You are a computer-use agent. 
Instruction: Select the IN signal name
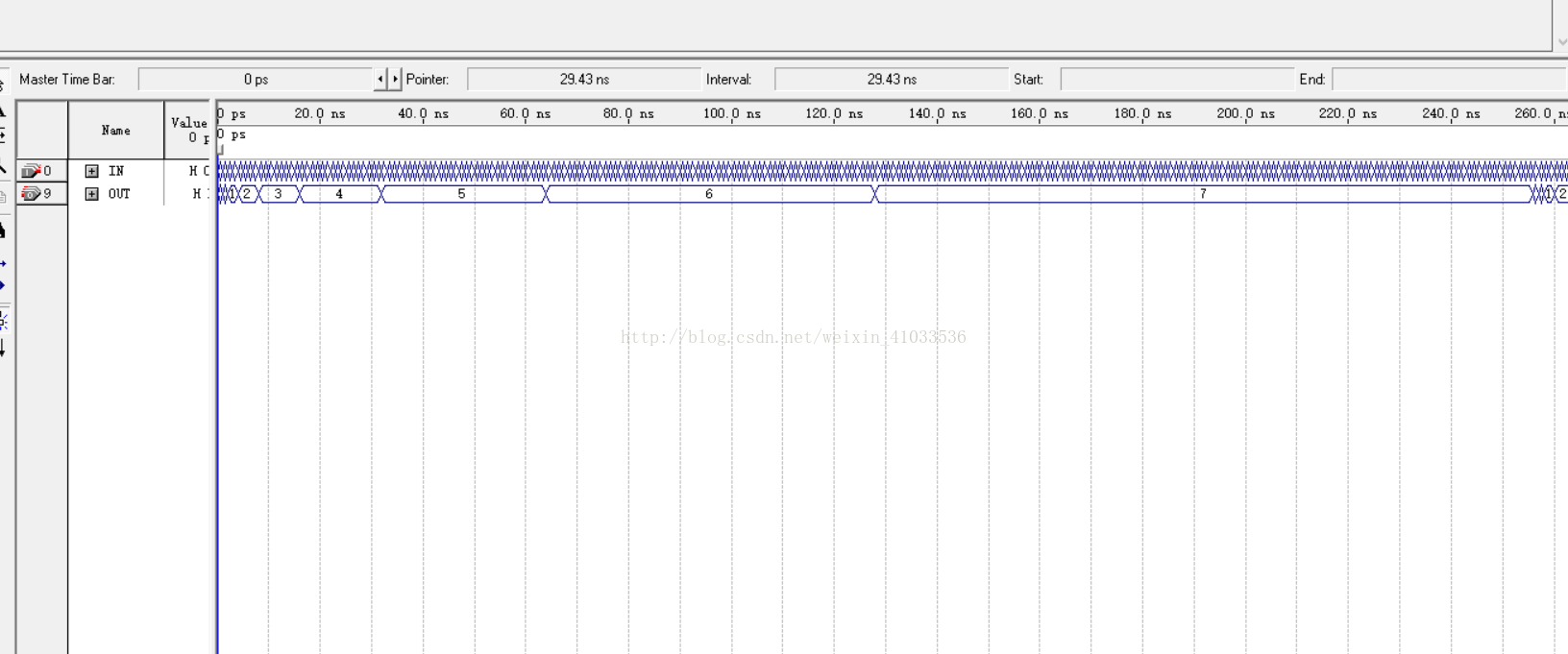coord(116,171)
